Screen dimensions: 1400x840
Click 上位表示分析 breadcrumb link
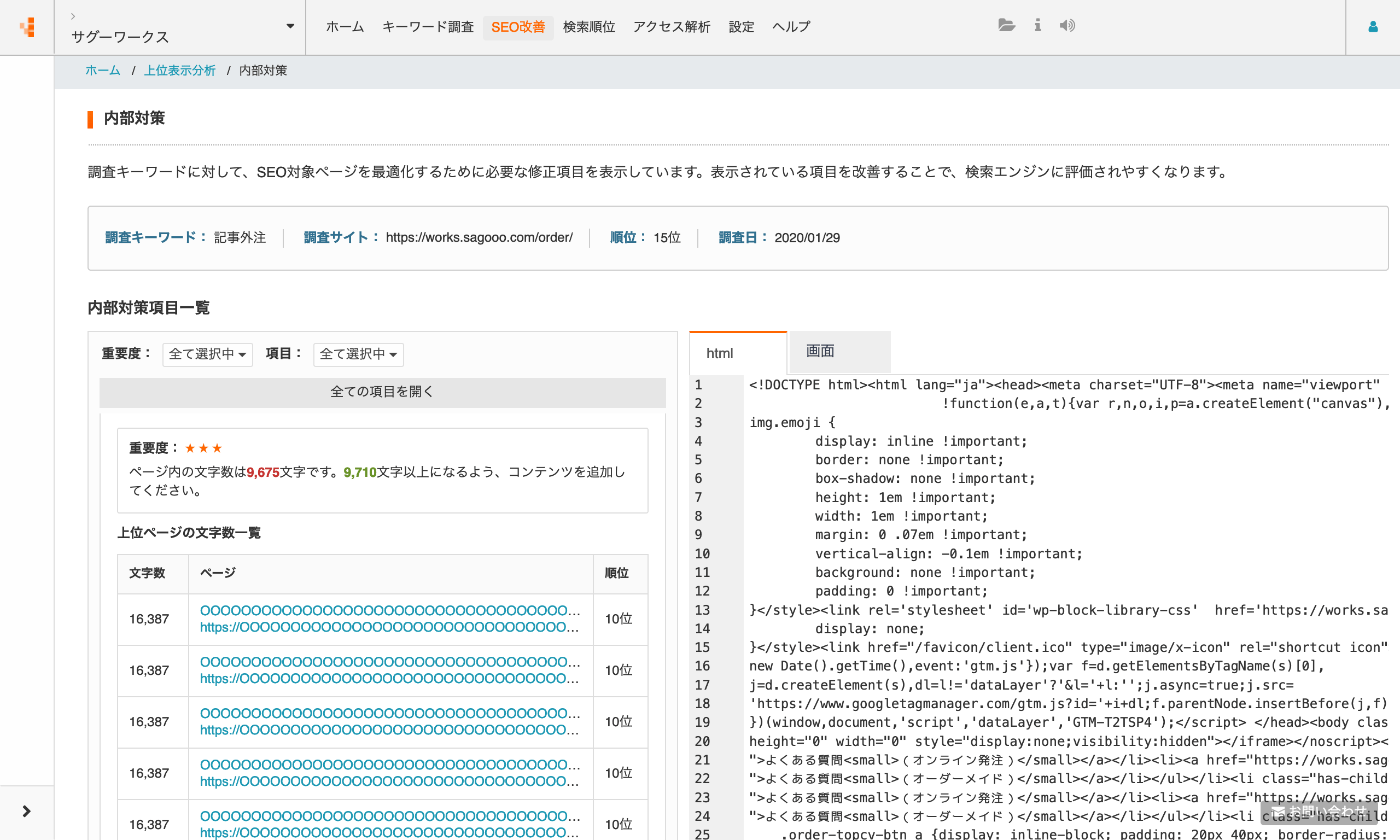click(180, 71)
